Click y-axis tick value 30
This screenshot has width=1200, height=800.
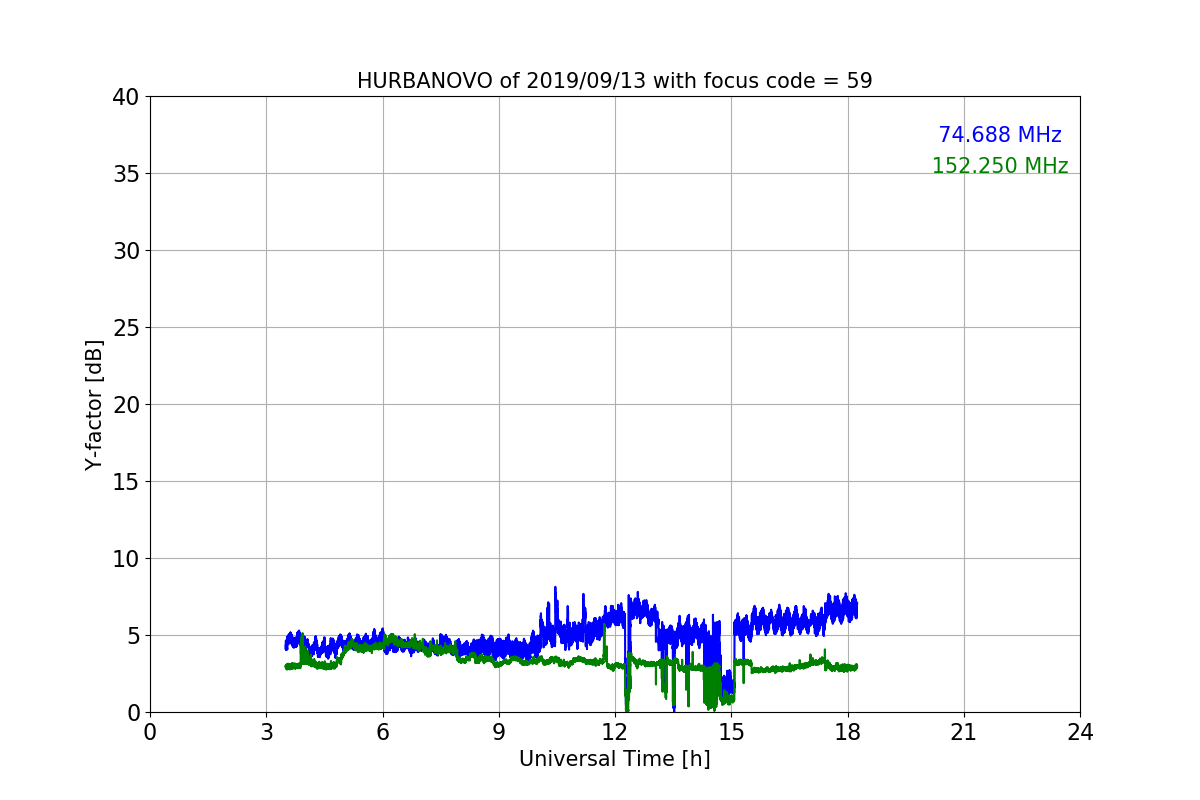tap(126, 251)
